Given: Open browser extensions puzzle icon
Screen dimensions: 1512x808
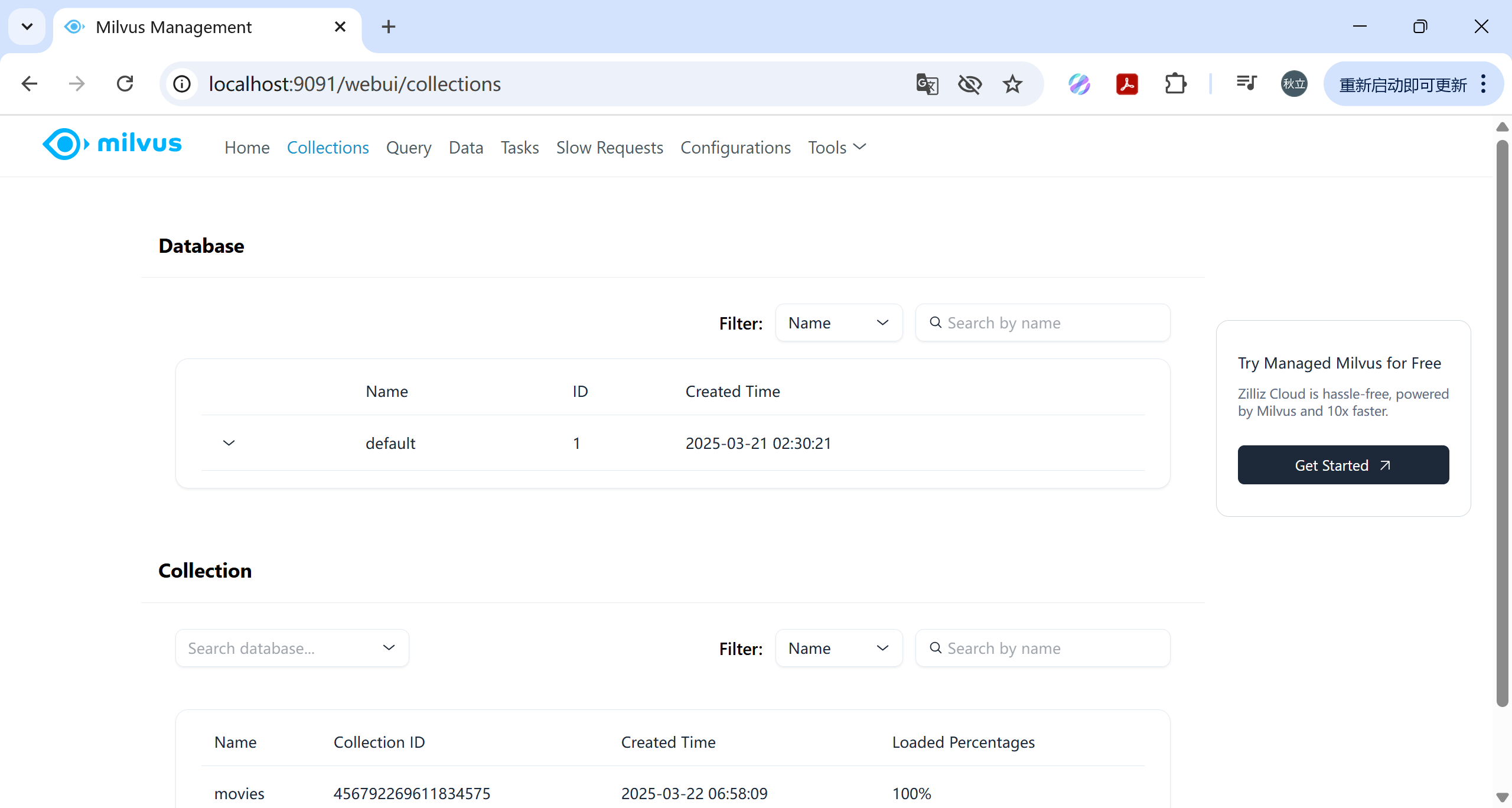Looking at the screenshot, I should pyautogui.click(x=1175, y=84).
